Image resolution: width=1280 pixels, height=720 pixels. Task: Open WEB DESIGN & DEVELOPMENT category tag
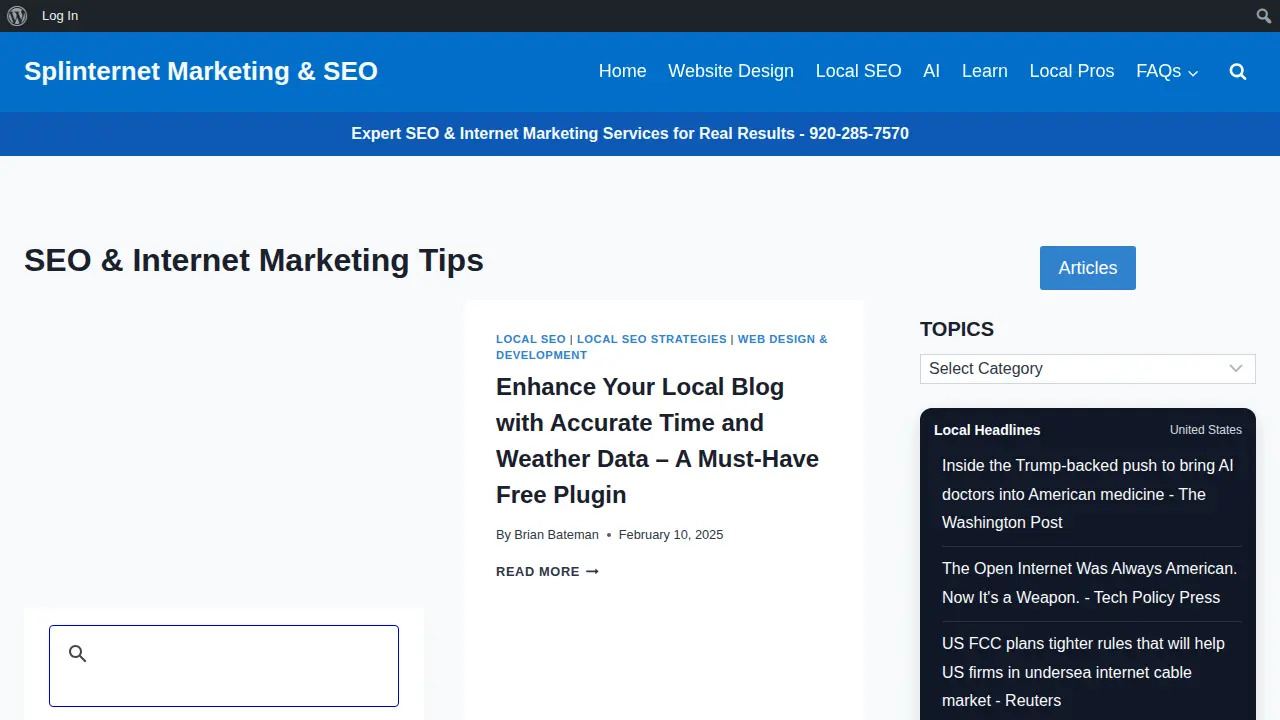pos(662,347)
